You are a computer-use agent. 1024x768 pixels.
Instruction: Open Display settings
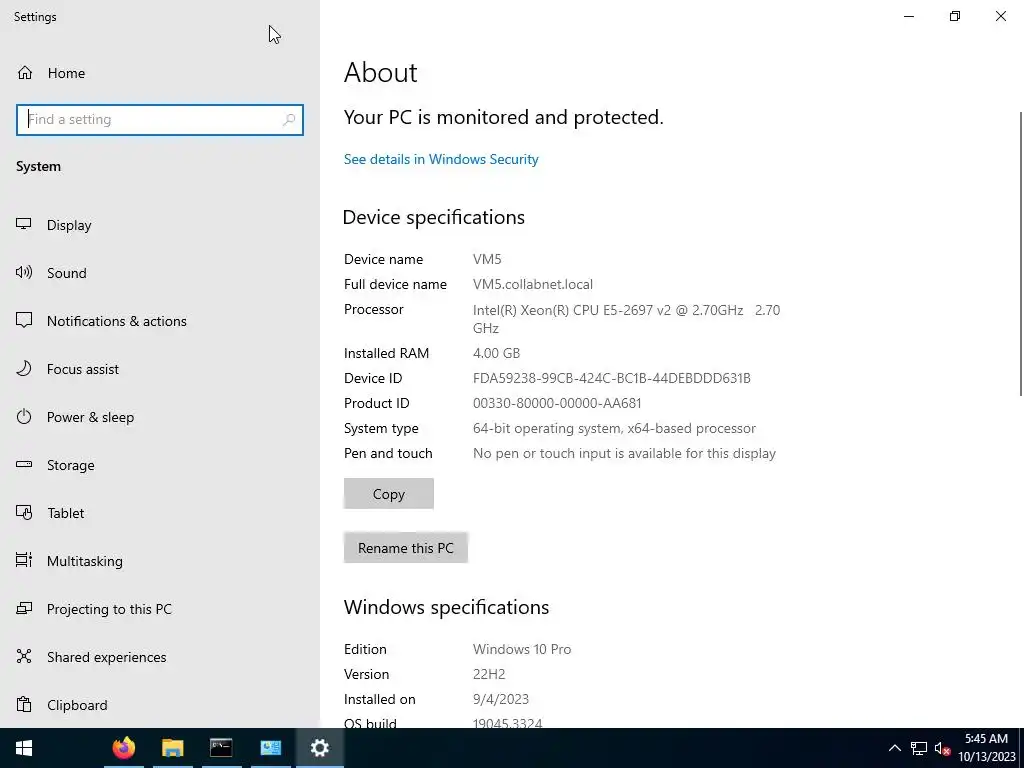[x=160, y=225]
